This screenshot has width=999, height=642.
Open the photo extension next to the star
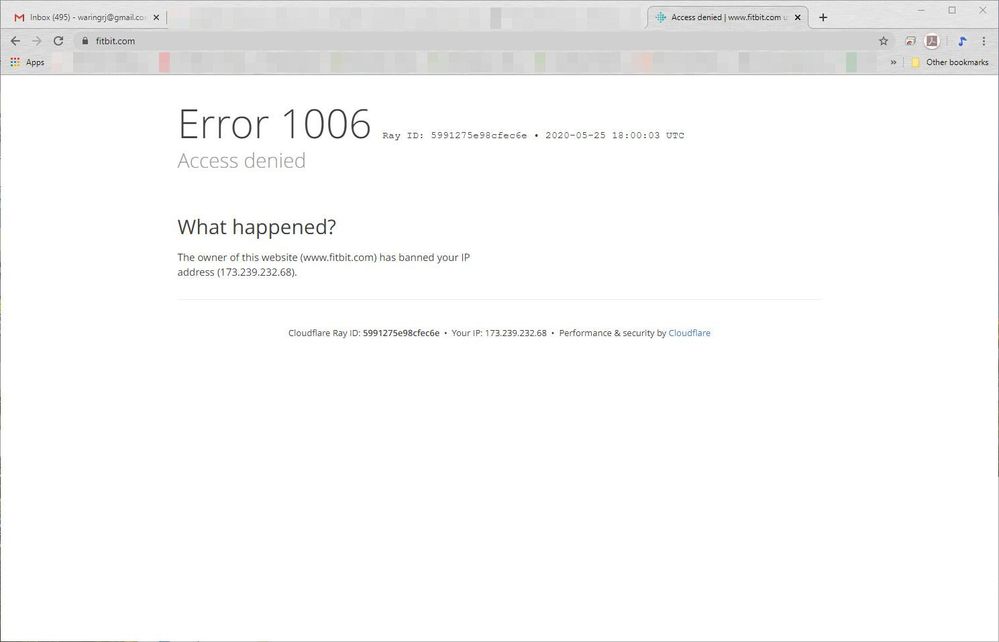tap(910, 41)
